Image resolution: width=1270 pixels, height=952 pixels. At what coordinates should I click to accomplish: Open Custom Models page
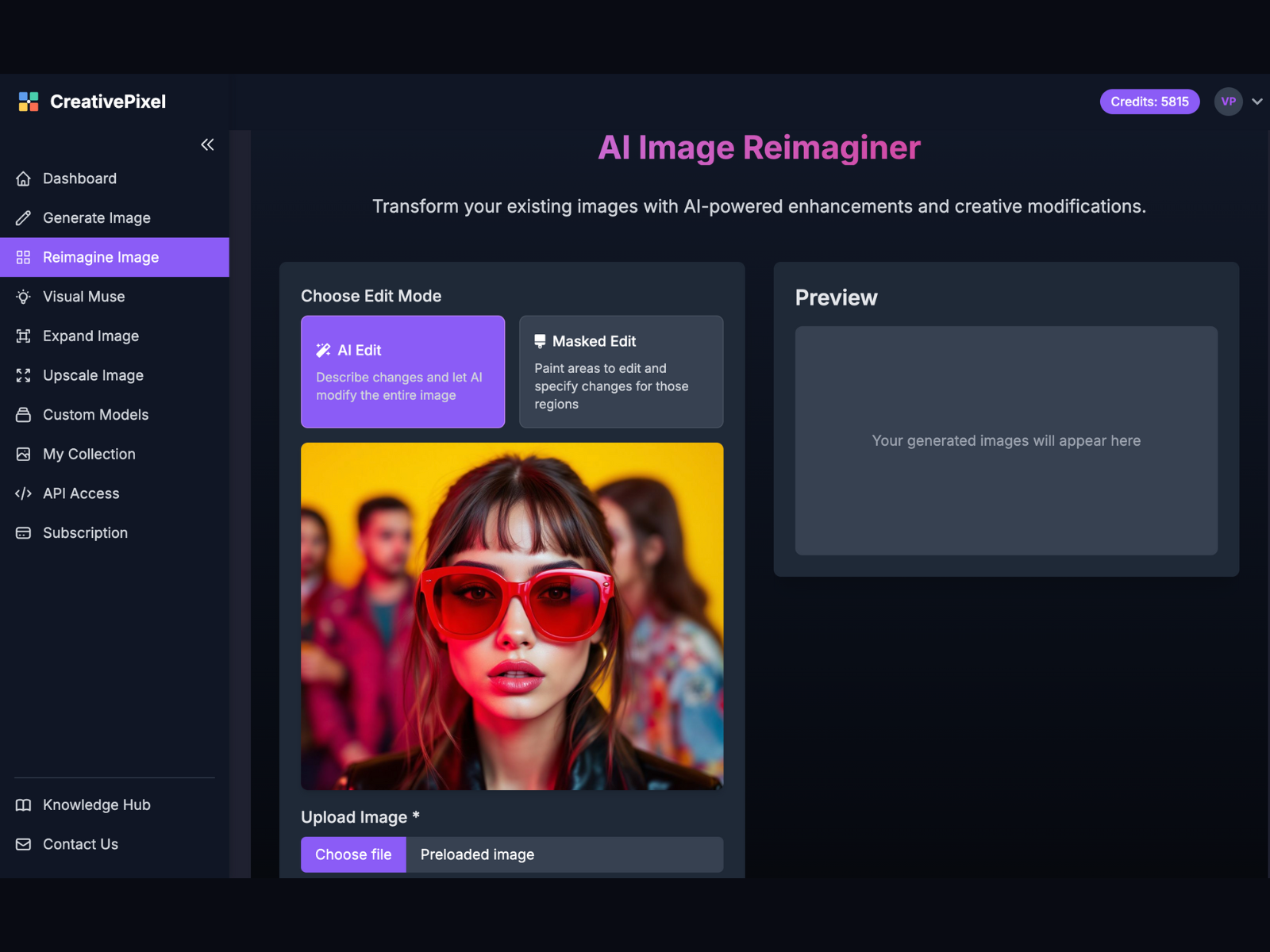[114, 415]
